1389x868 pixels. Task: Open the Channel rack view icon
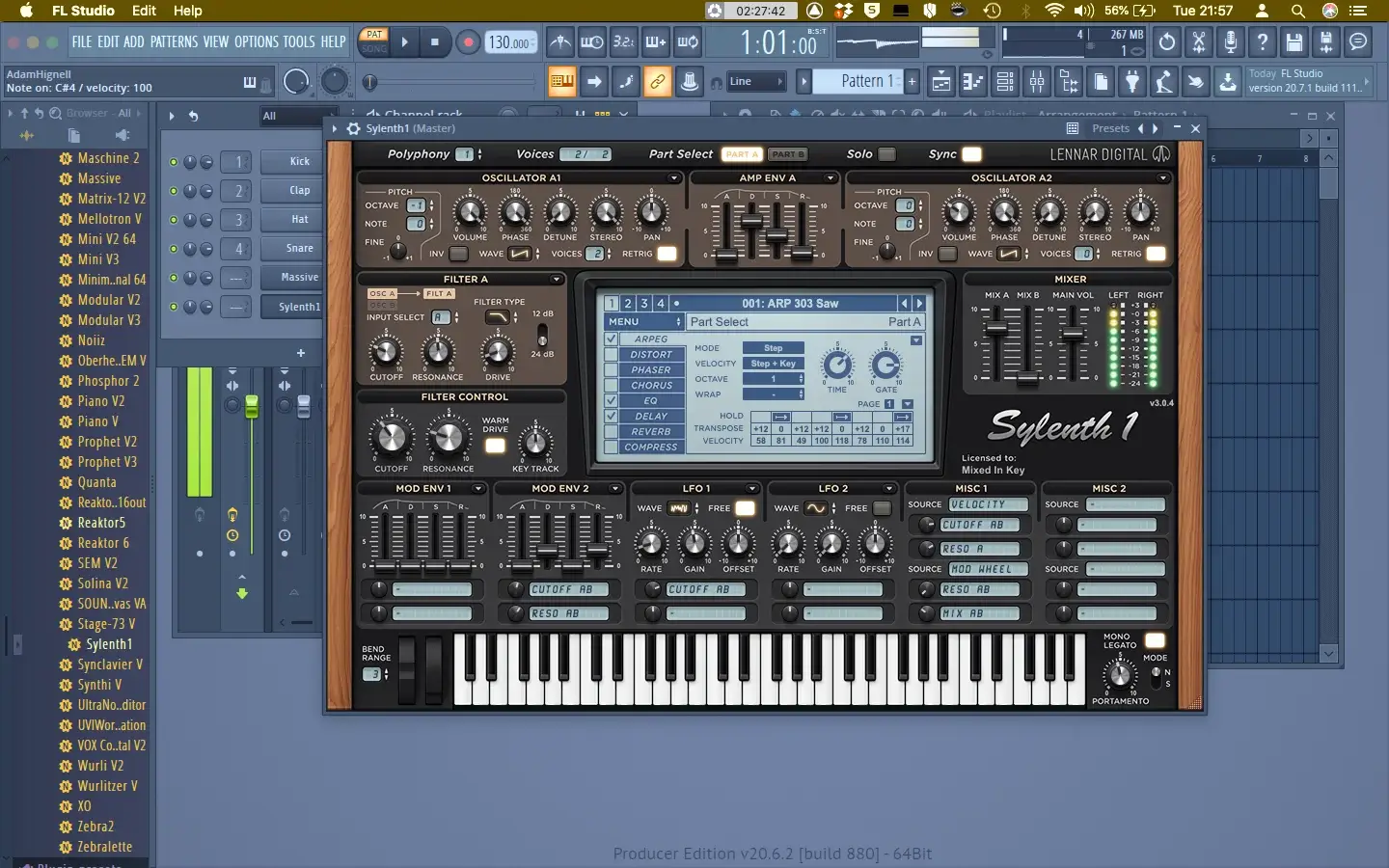[1005, 82]
